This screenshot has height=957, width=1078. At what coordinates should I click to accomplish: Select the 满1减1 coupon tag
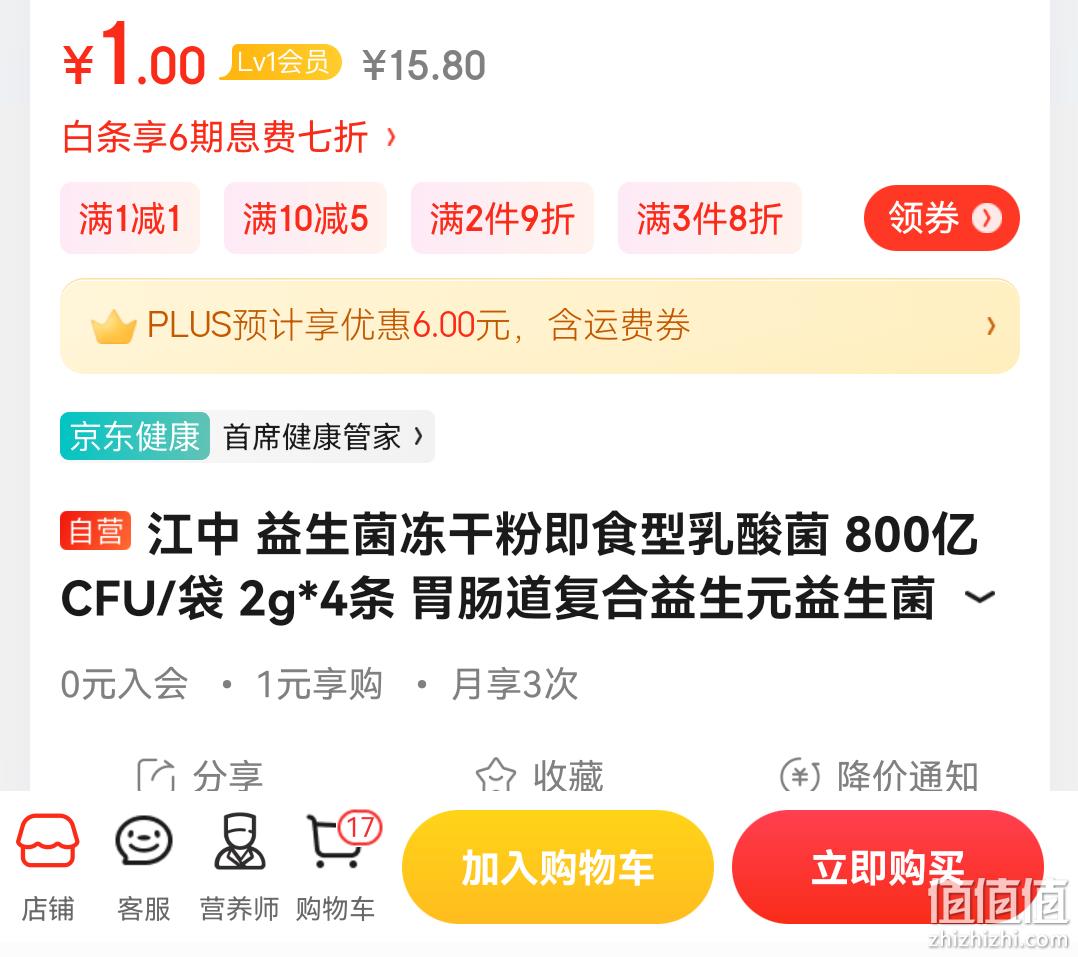130,218
